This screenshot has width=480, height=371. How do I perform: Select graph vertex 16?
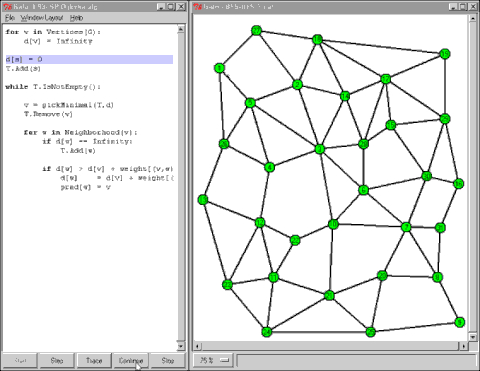point(459,184)
